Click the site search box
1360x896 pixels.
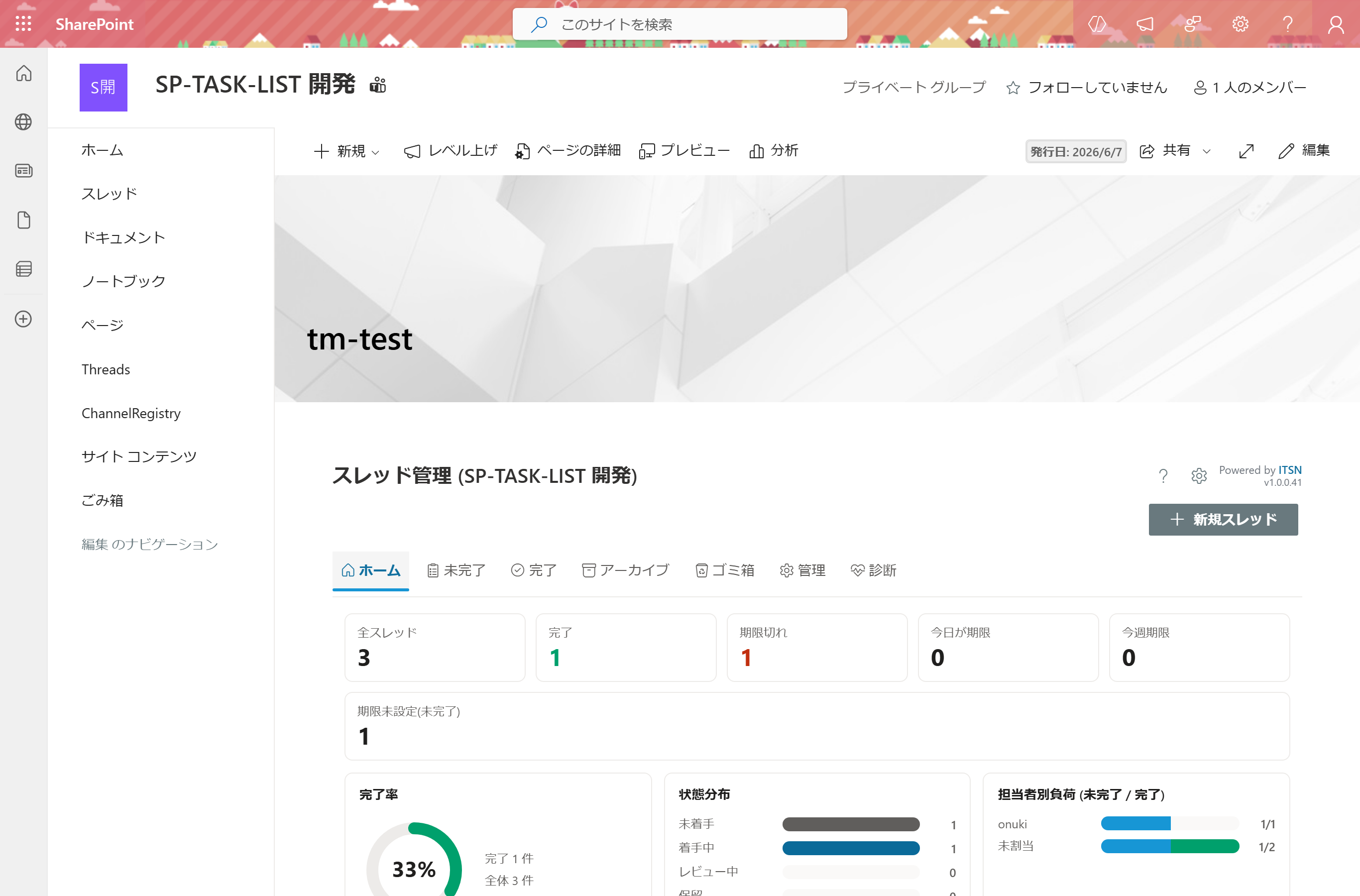tap(680, 24)
